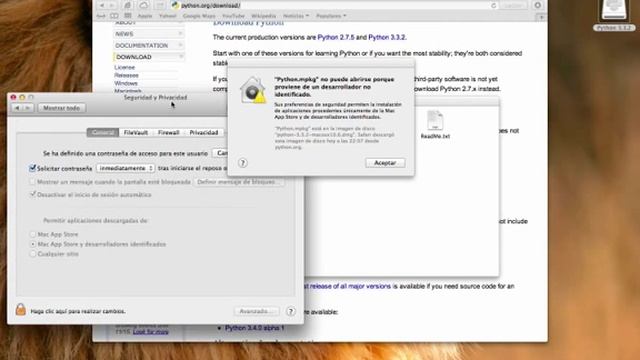Click the Safari Lector reader button
640x360 pixels.
point(513,5)
